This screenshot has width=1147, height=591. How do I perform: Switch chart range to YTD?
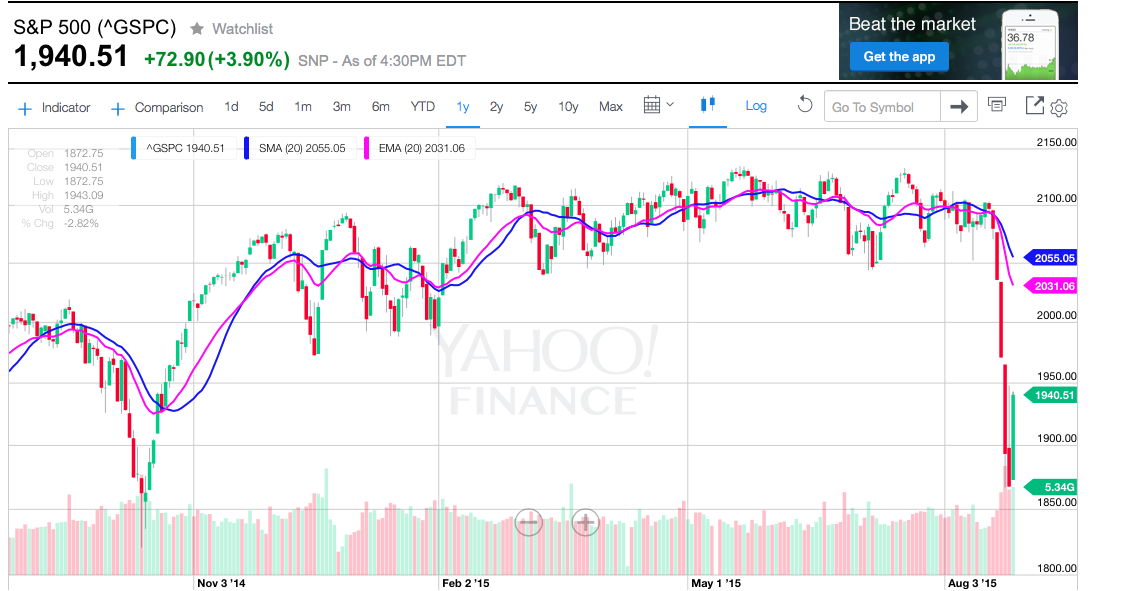click(423, 107)
